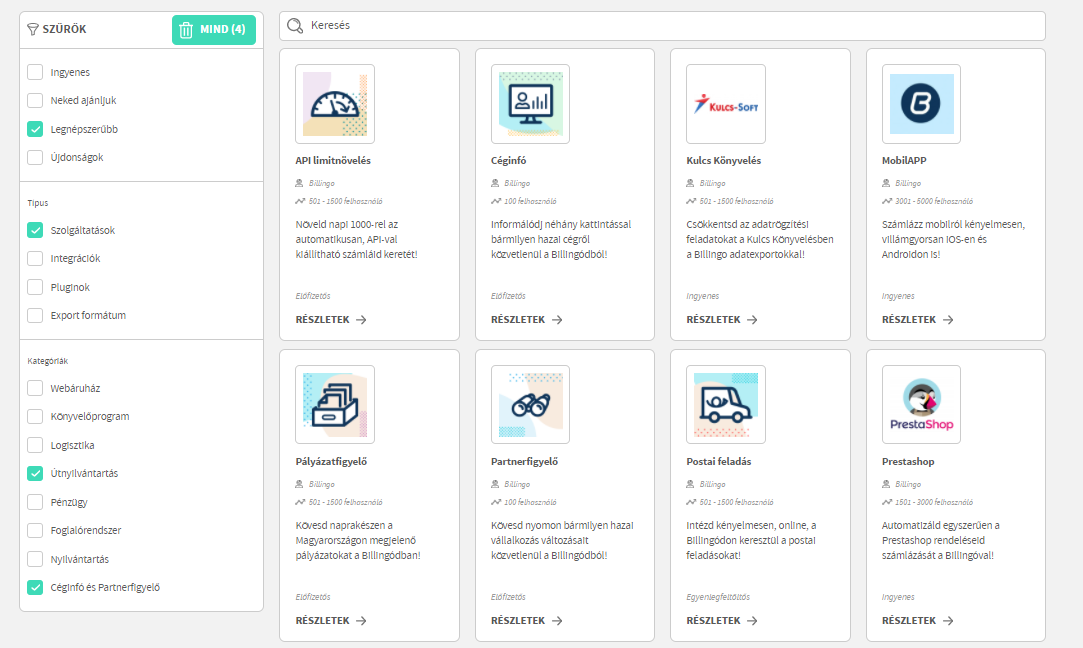Uncheck Céginfó és Partnerfigyelő category
Screen dimensions: 1083x648
click(35, 587)
